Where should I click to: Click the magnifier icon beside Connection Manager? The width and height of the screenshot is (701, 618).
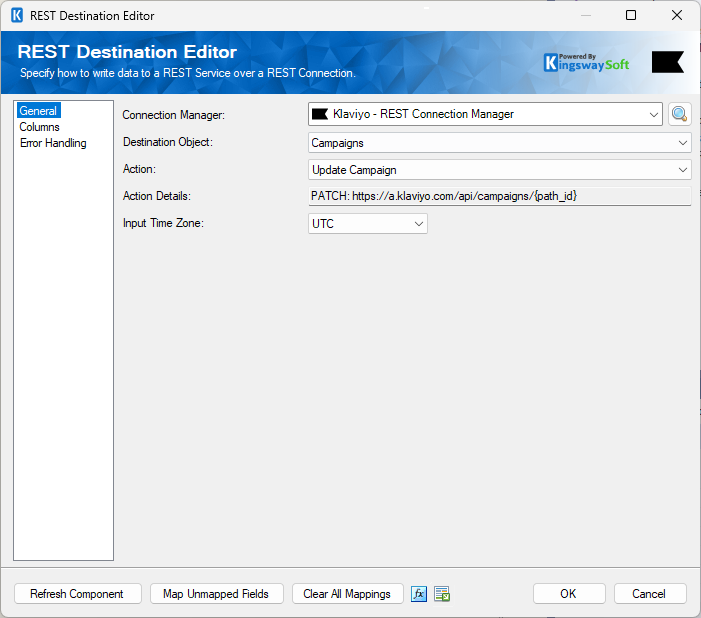(680, 114)
